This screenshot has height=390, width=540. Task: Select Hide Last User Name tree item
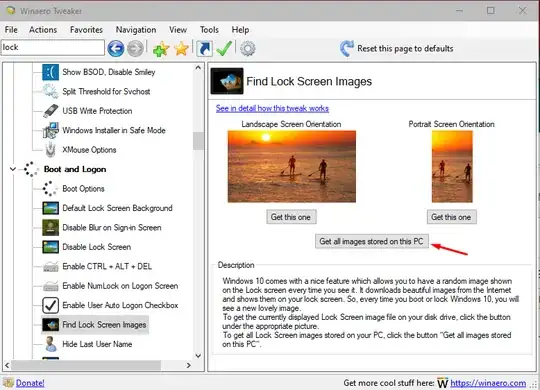click(x=97, y=344)
